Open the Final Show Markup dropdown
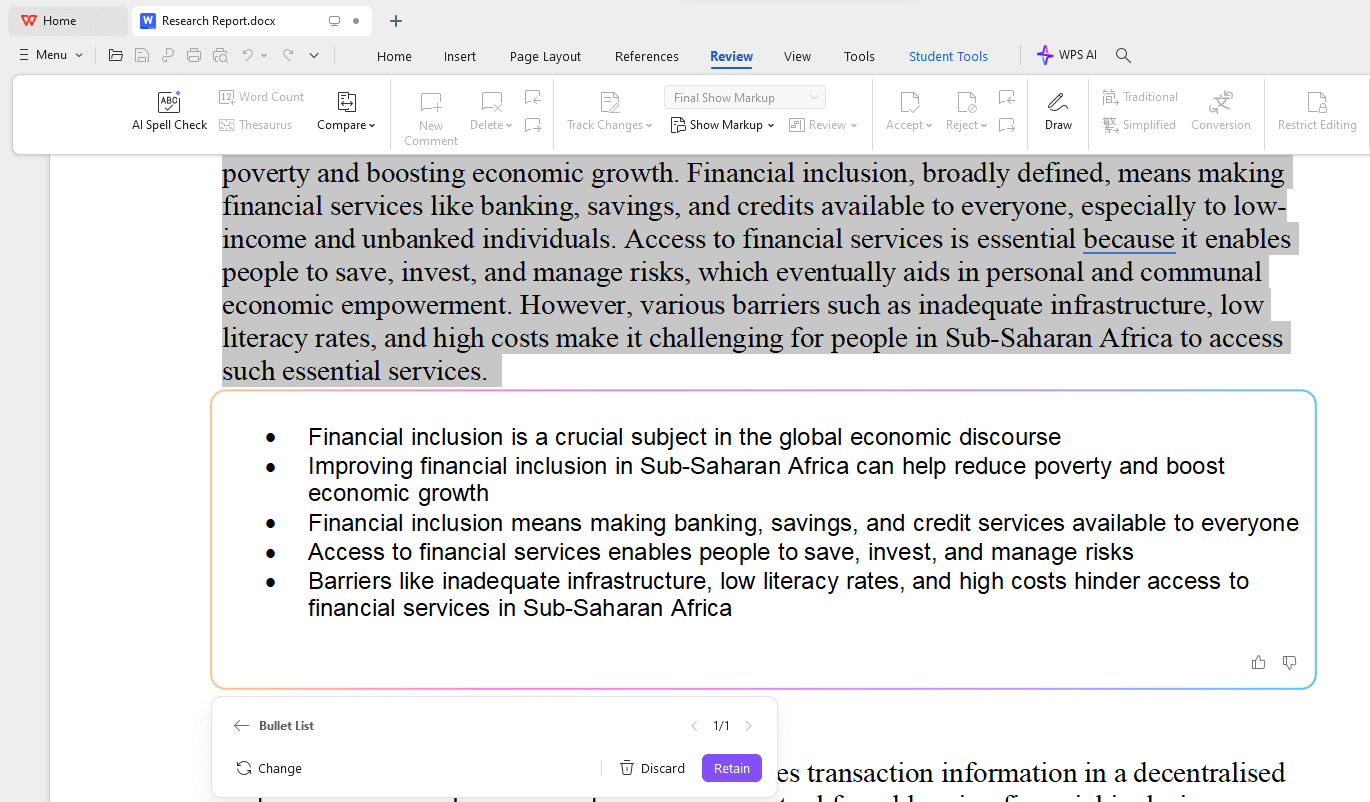The height and width of the screenshot is (802, 1370). point(745,97)
